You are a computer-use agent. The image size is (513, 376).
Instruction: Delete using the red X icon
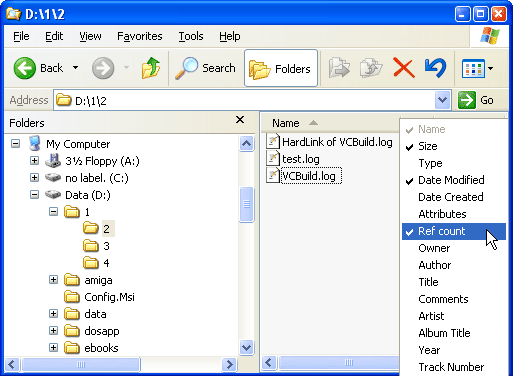coord(404,68)
